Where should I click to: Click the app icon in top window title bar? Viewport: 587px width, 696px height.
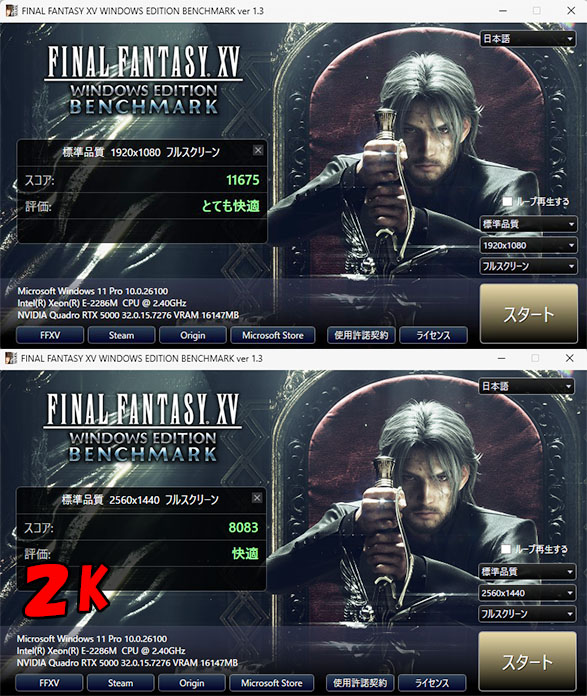point(12,11)
